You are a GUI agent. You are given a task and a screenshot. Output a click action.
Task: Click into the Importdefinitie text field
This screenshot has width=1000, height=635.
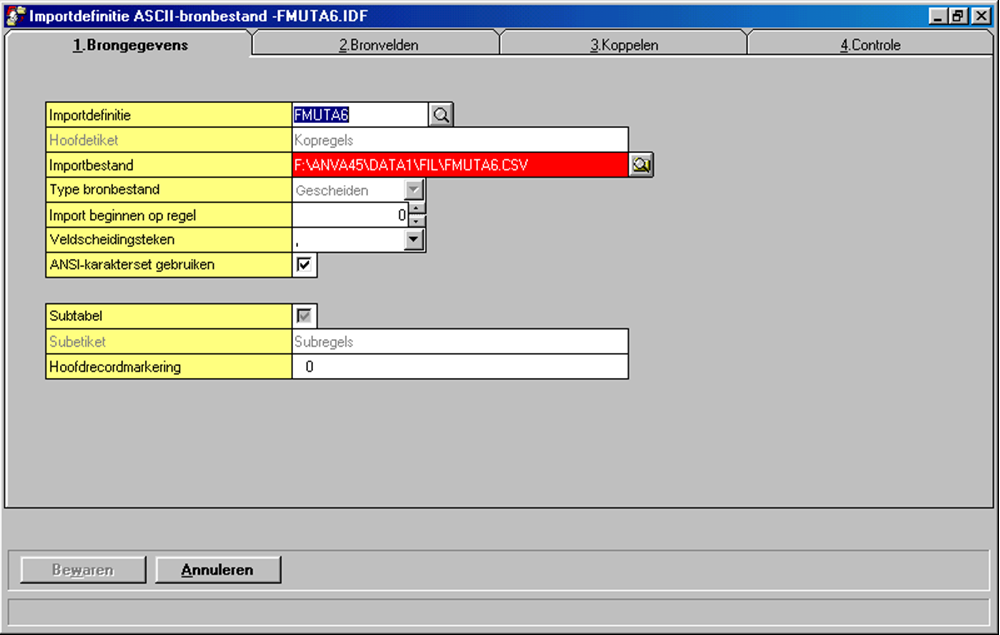point(360,115)
